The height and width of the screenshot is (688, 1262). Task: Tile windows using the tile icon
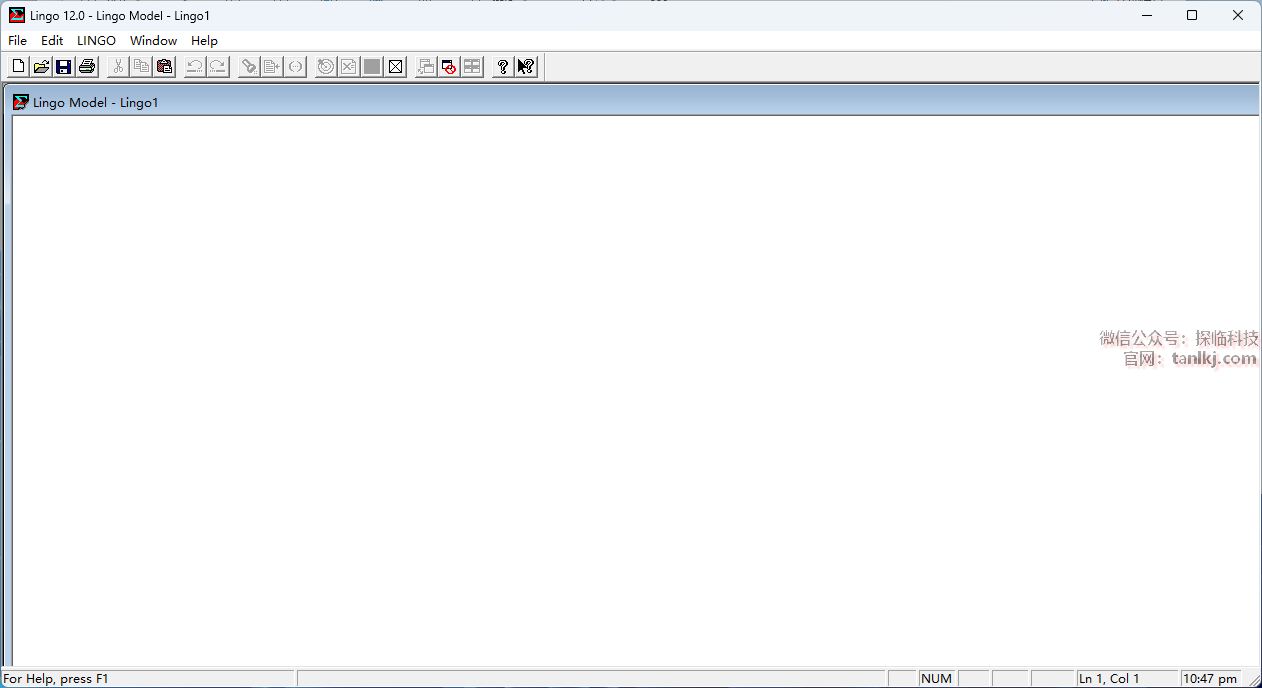[472, 67]
